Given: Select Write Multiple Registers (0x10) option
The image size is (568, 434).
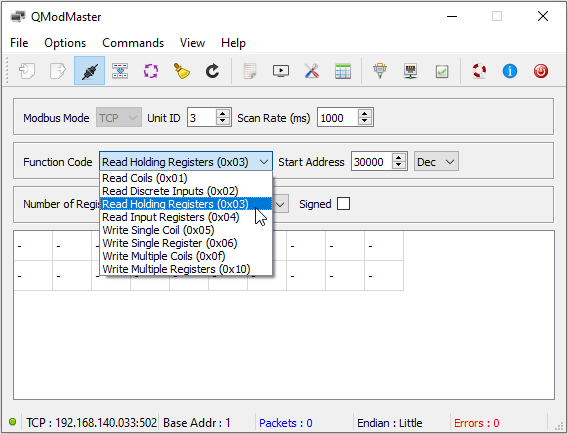Looking at the screenshot, I should 186,269.
